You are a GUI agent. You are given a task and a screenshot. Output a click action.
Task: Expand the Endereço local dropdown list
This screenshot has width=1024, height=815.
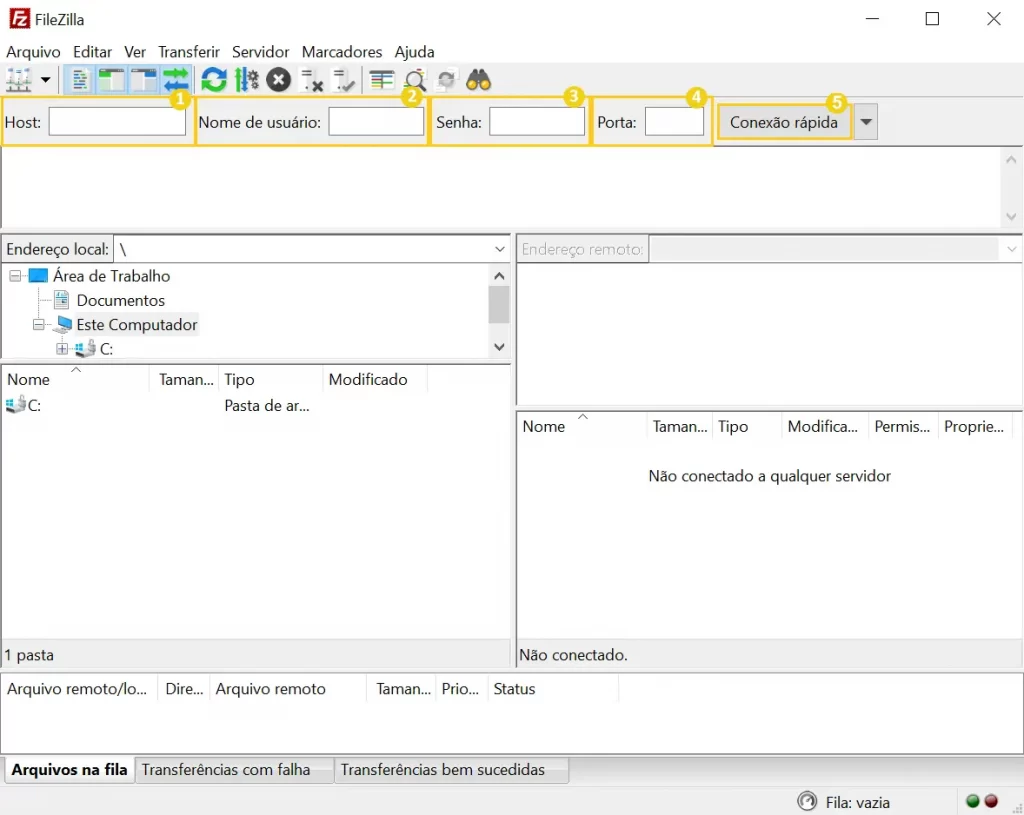500,249
